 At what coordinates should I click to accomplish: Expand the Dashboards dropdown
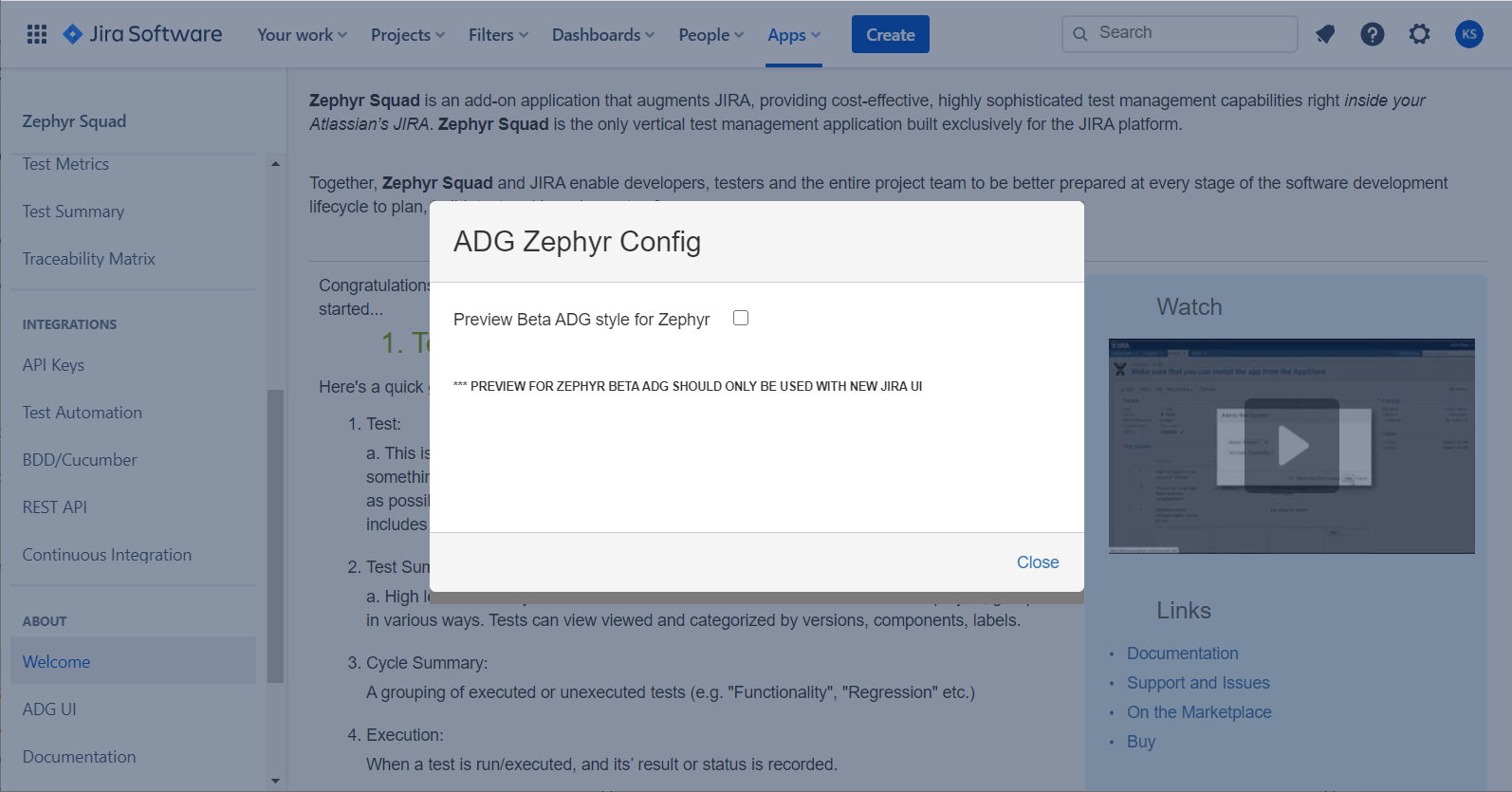(603, 34)
